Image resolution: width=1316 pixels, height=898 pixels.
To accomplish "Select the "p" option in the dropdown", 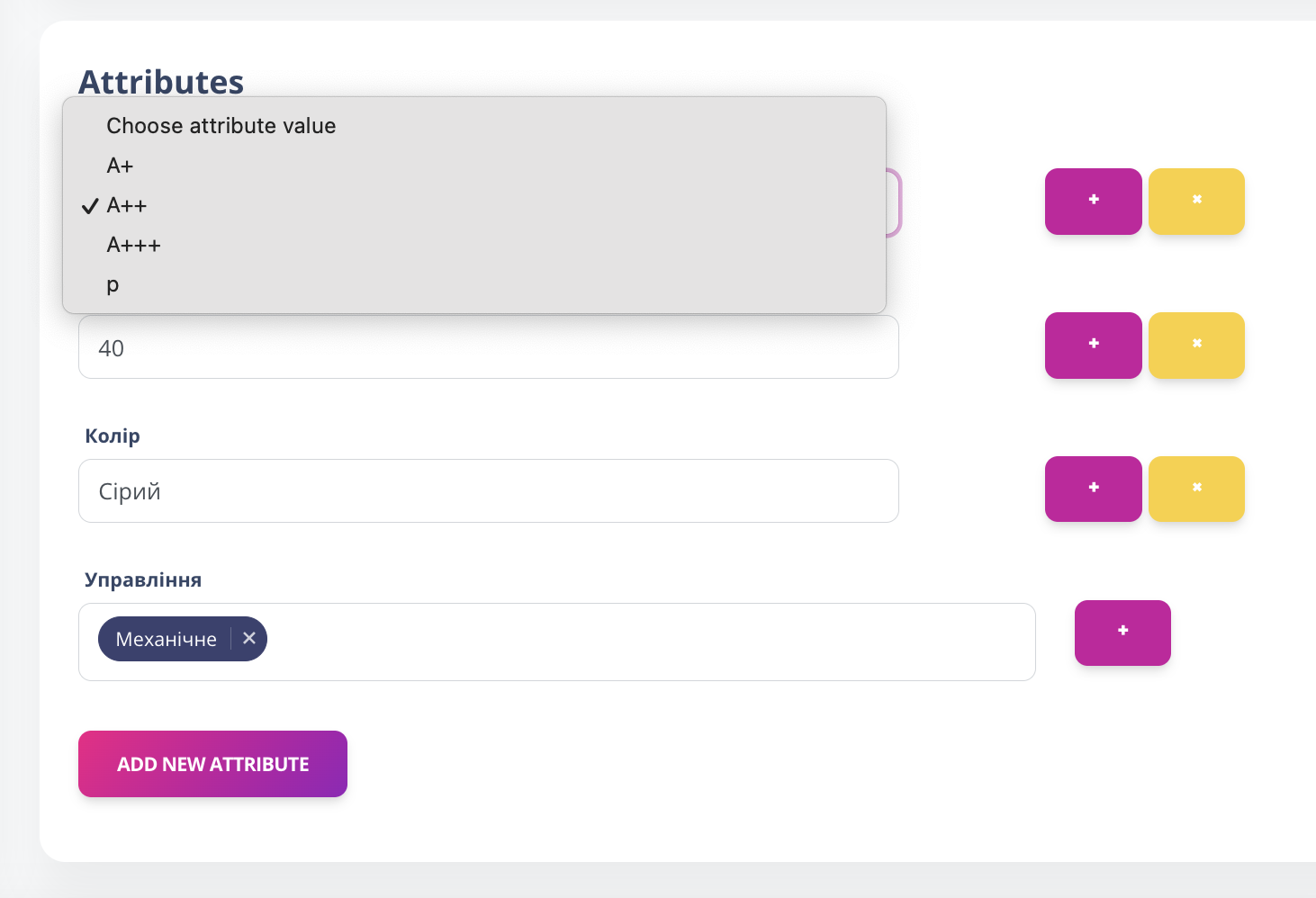I will click(113, 284).
